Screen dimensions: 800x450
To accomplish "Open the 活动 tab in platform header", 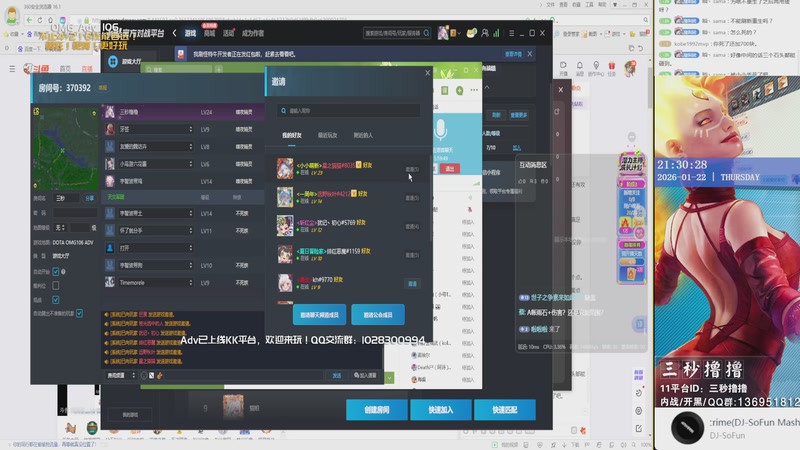I will (228, 33).
